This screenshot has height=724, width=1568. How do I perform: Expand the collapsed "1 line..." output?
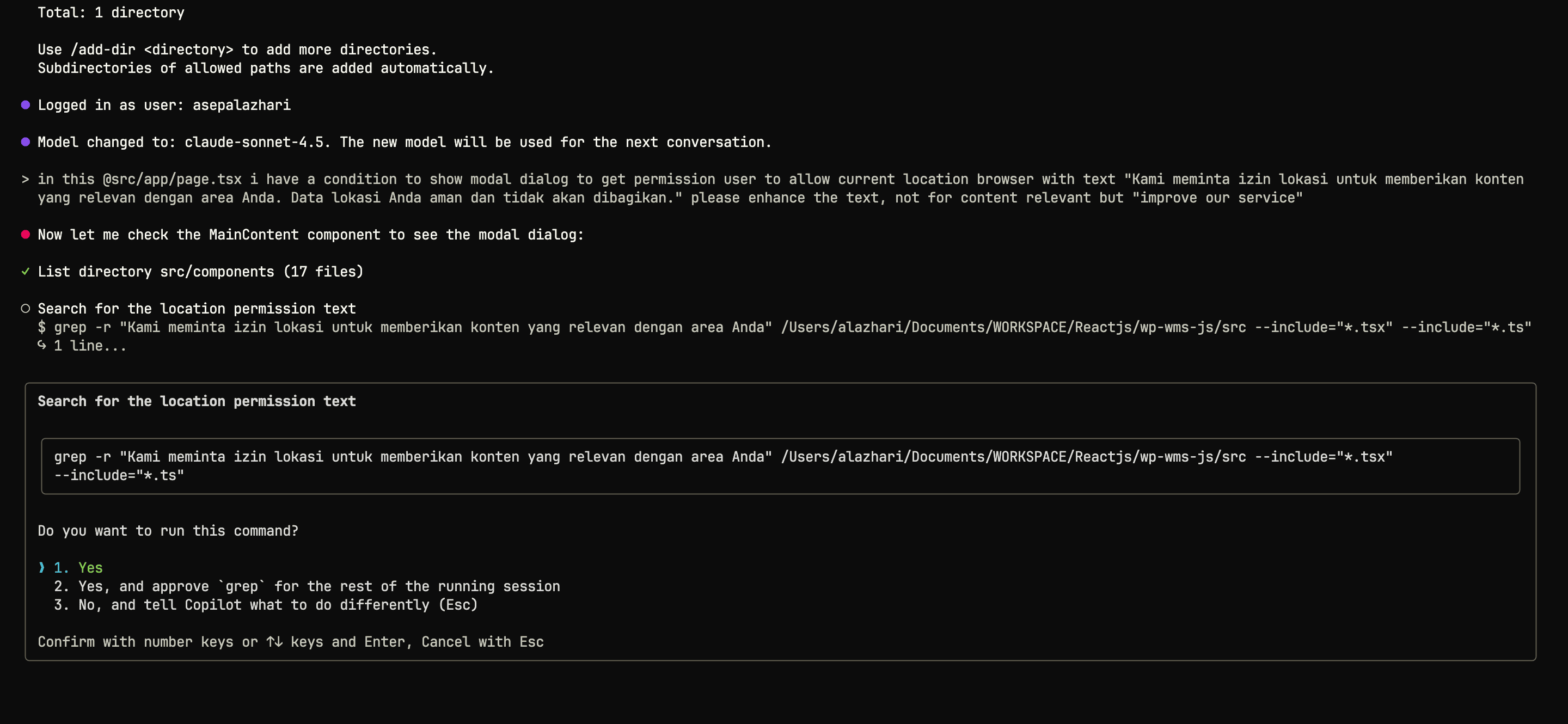point(90,346)
